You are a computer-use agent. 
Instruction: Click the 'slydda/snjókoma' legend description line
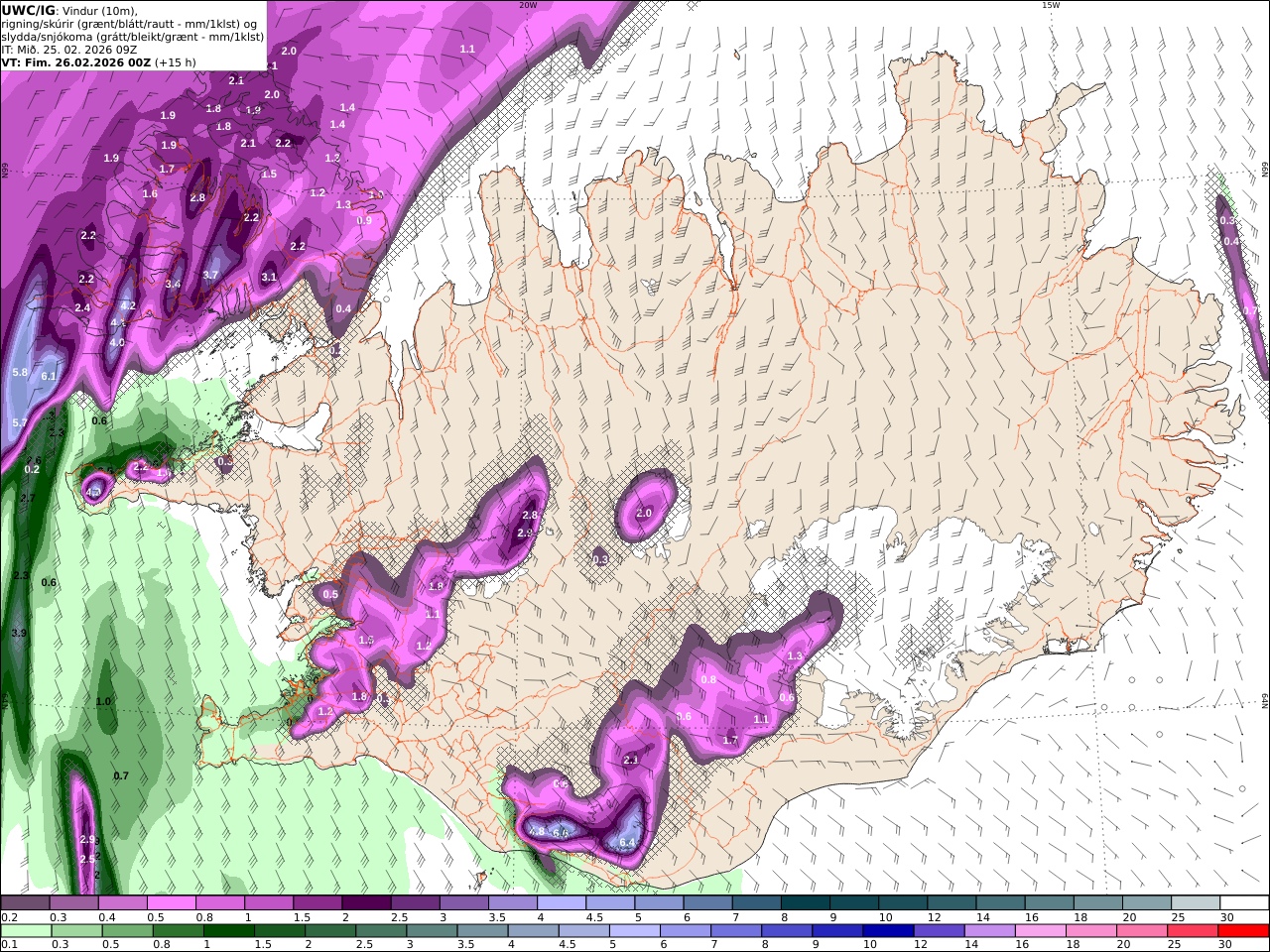coord(133,37)
